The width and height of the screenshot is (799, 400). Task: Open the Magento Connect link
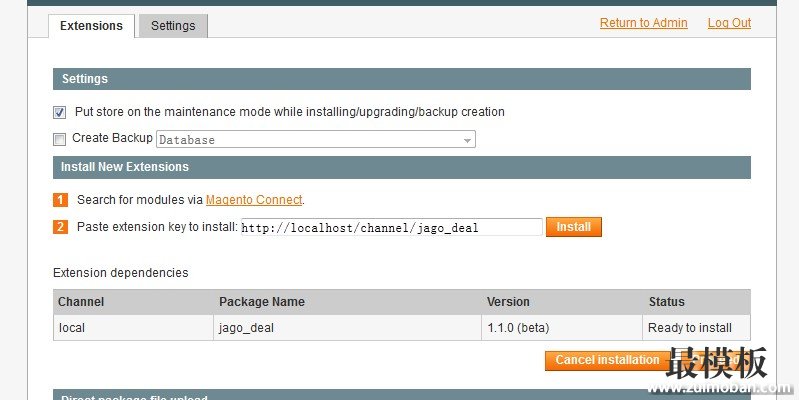click(253, 200)
